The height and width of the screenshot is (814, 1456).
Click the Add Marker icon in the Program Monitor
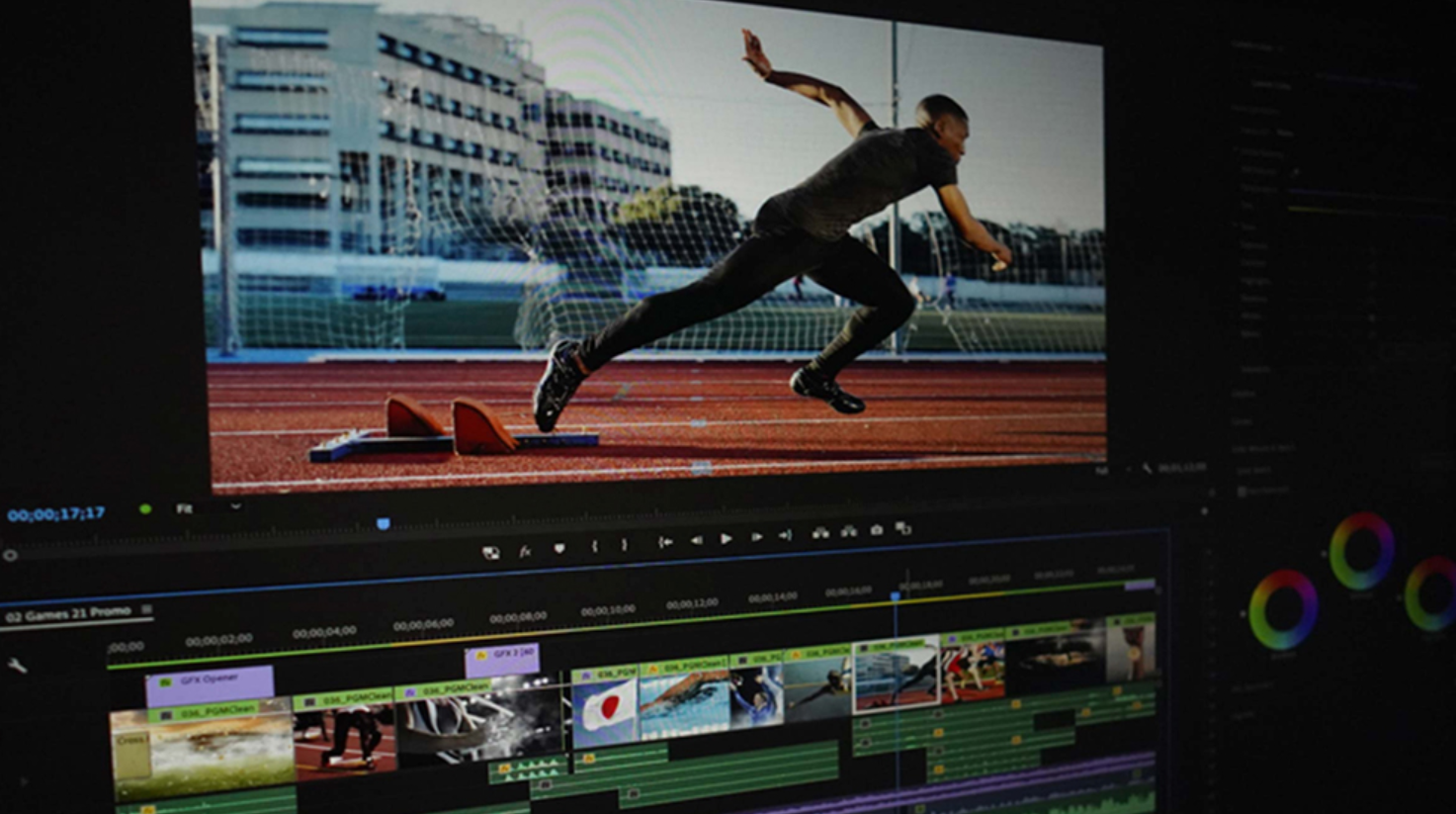[x=559, y=548]
